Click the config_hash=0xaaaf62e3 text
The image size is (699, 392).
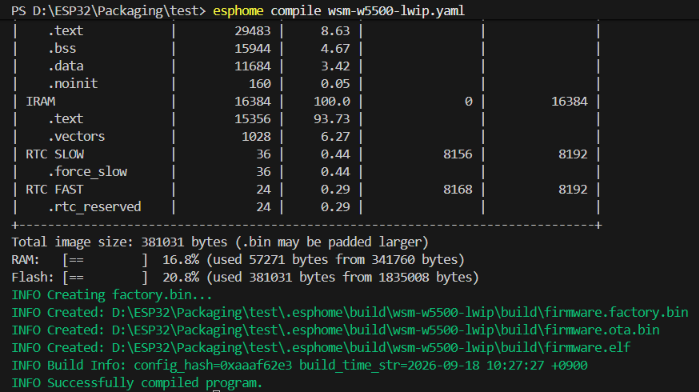[x=213, y=365]
